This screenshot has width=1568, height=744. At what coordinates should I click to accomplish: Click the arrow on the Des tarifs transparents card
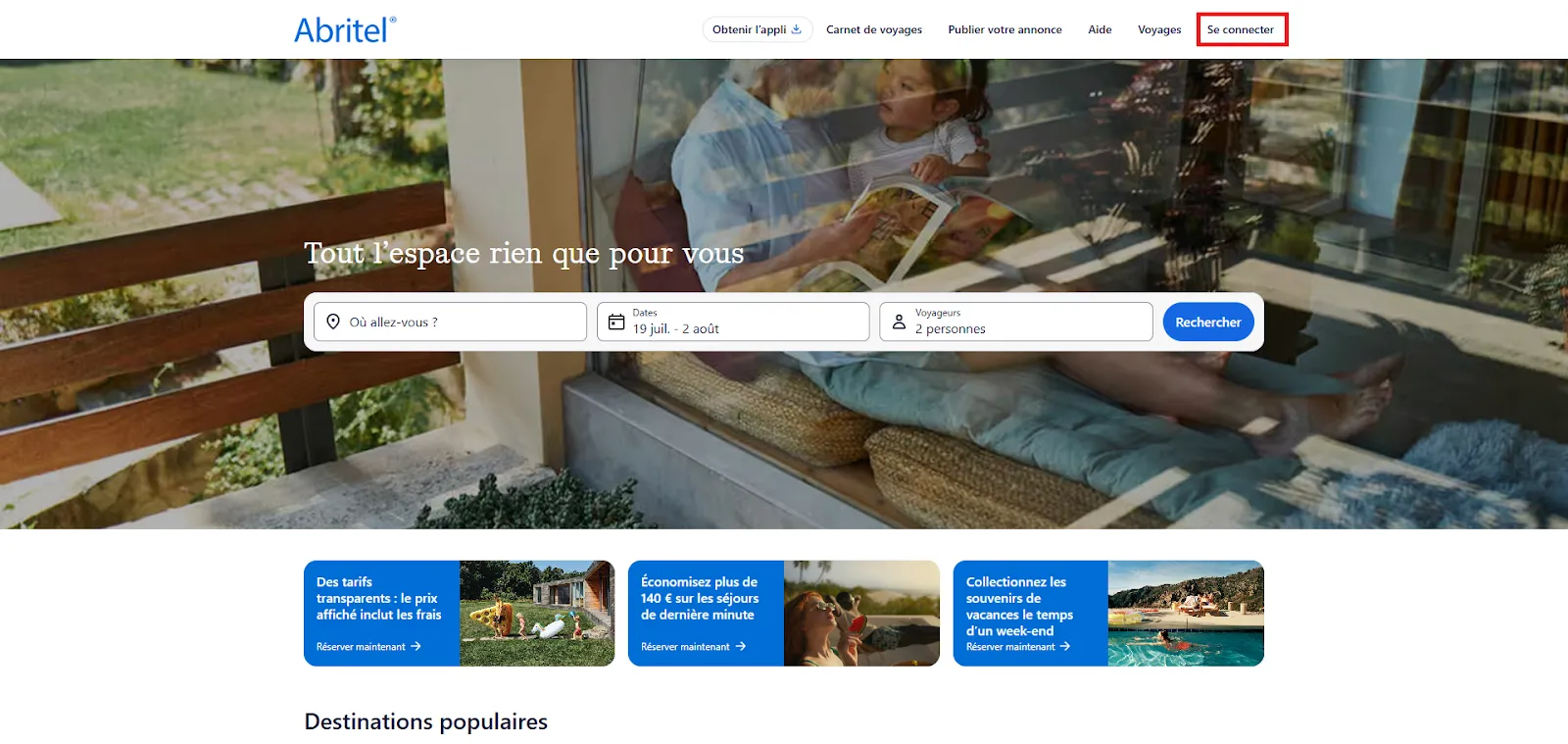pyautogui.click(x=416, y=647)
